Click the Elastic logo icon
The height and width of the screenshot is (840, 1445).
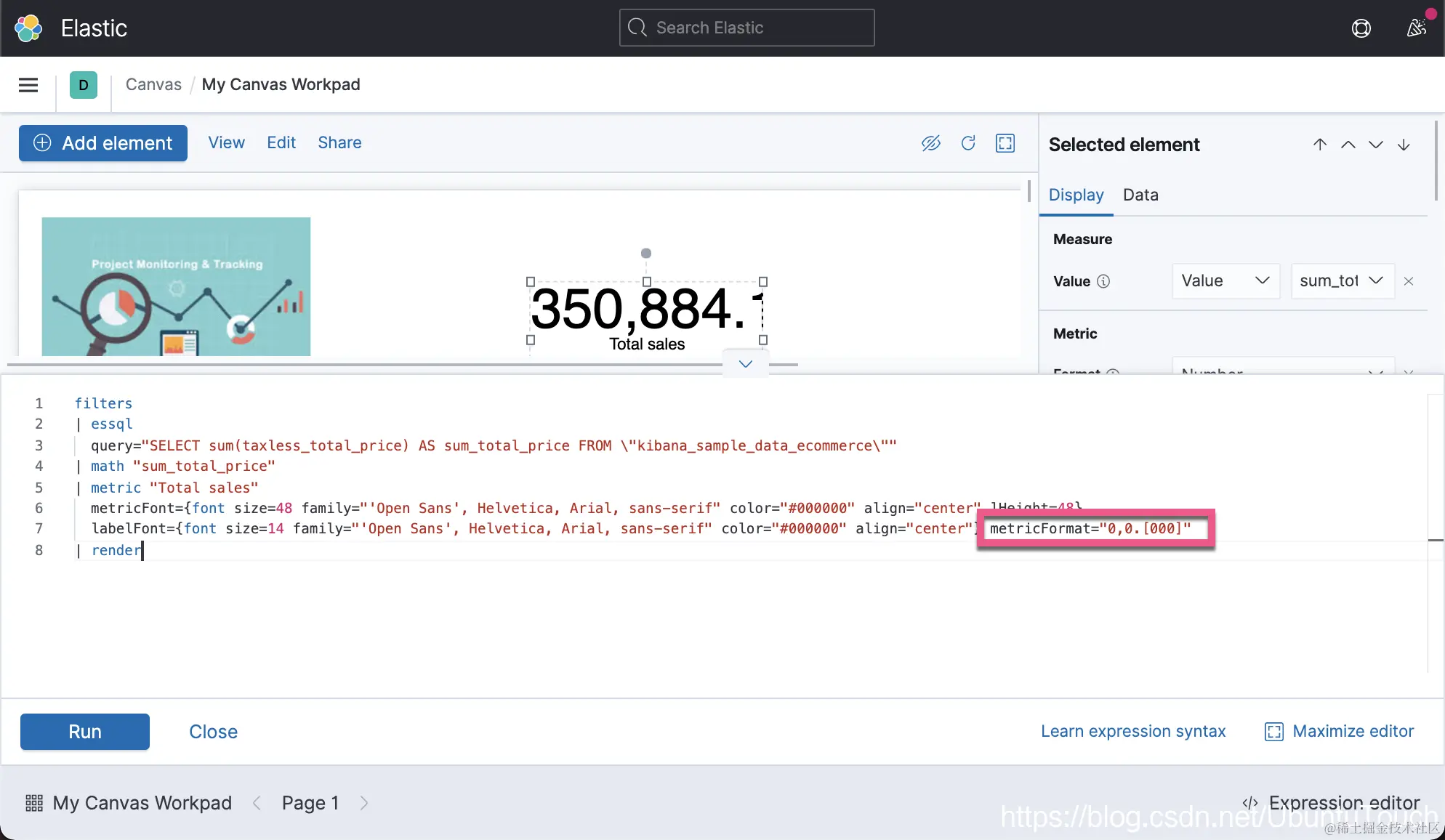tap(28, 28)
